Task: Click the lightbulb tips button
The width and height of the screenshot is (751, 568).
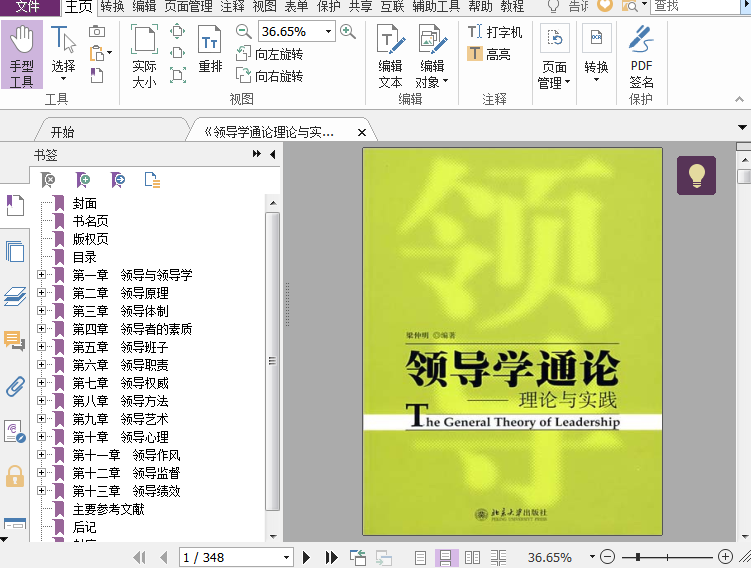Action: (696, 175)
